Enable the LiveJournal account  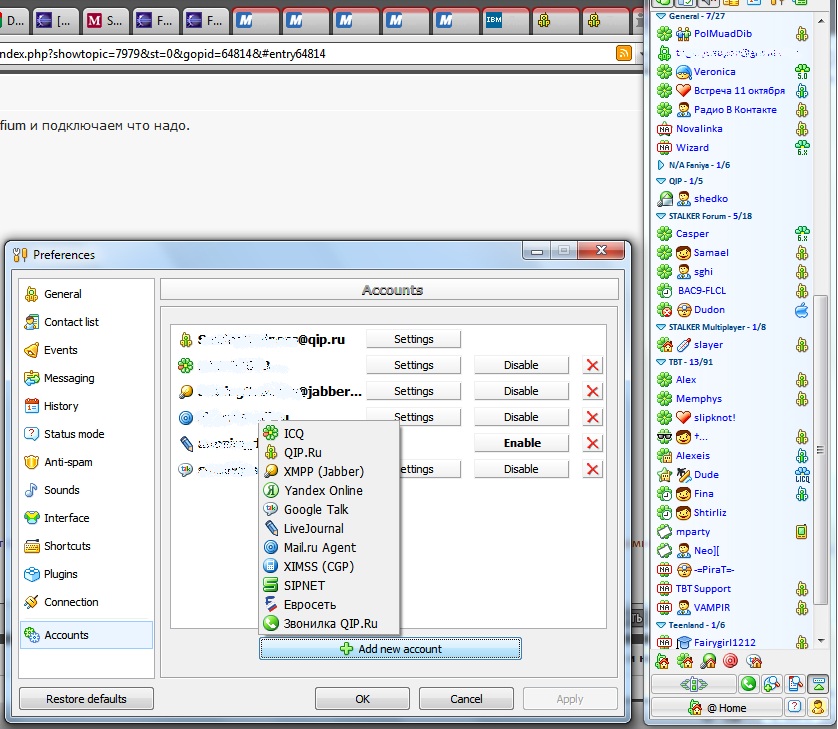[521, 443]
